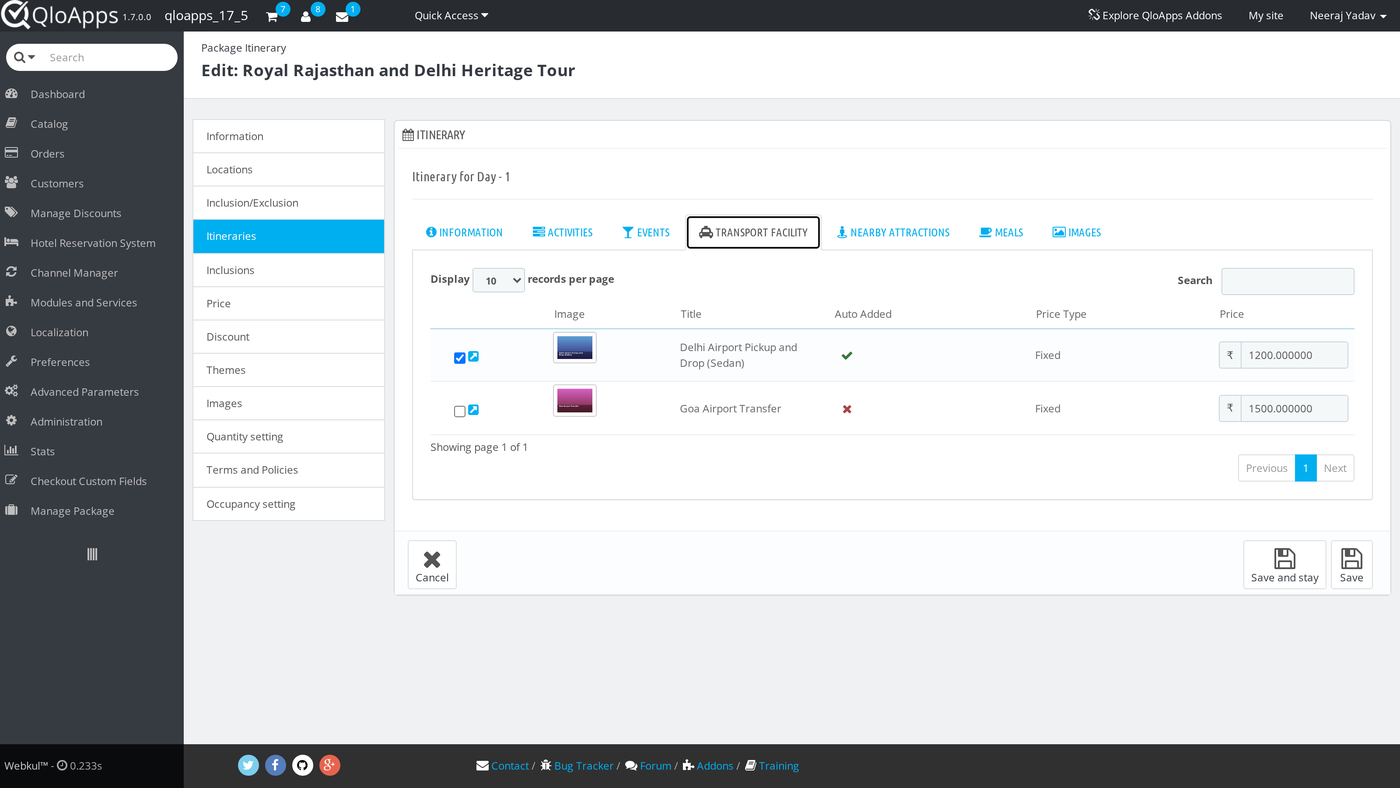This screenshot has width=1400, height=788.
Task: Open the My site link
Action: pos(1266,16)
